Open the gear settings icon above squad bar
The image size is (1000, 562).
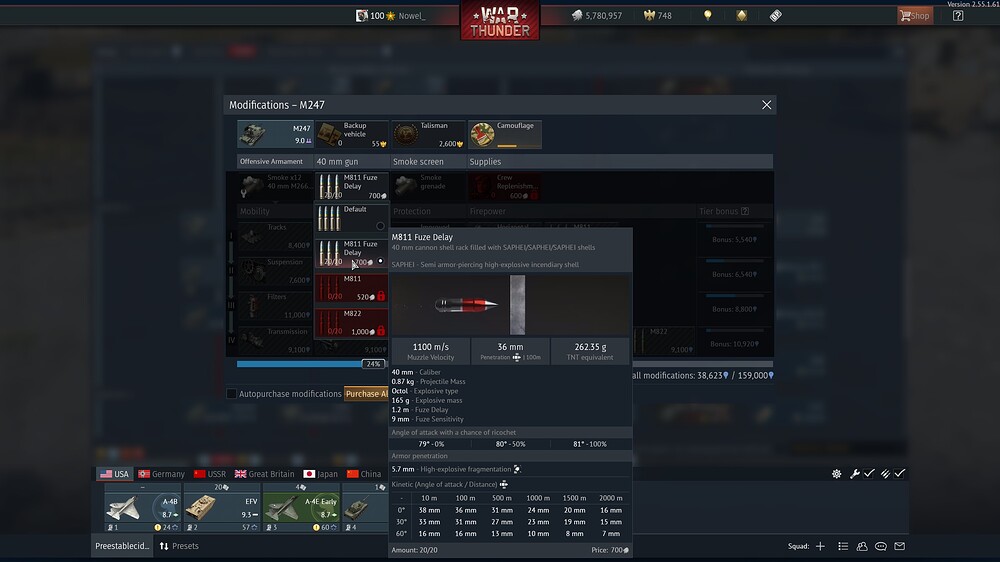coord(836,473)
